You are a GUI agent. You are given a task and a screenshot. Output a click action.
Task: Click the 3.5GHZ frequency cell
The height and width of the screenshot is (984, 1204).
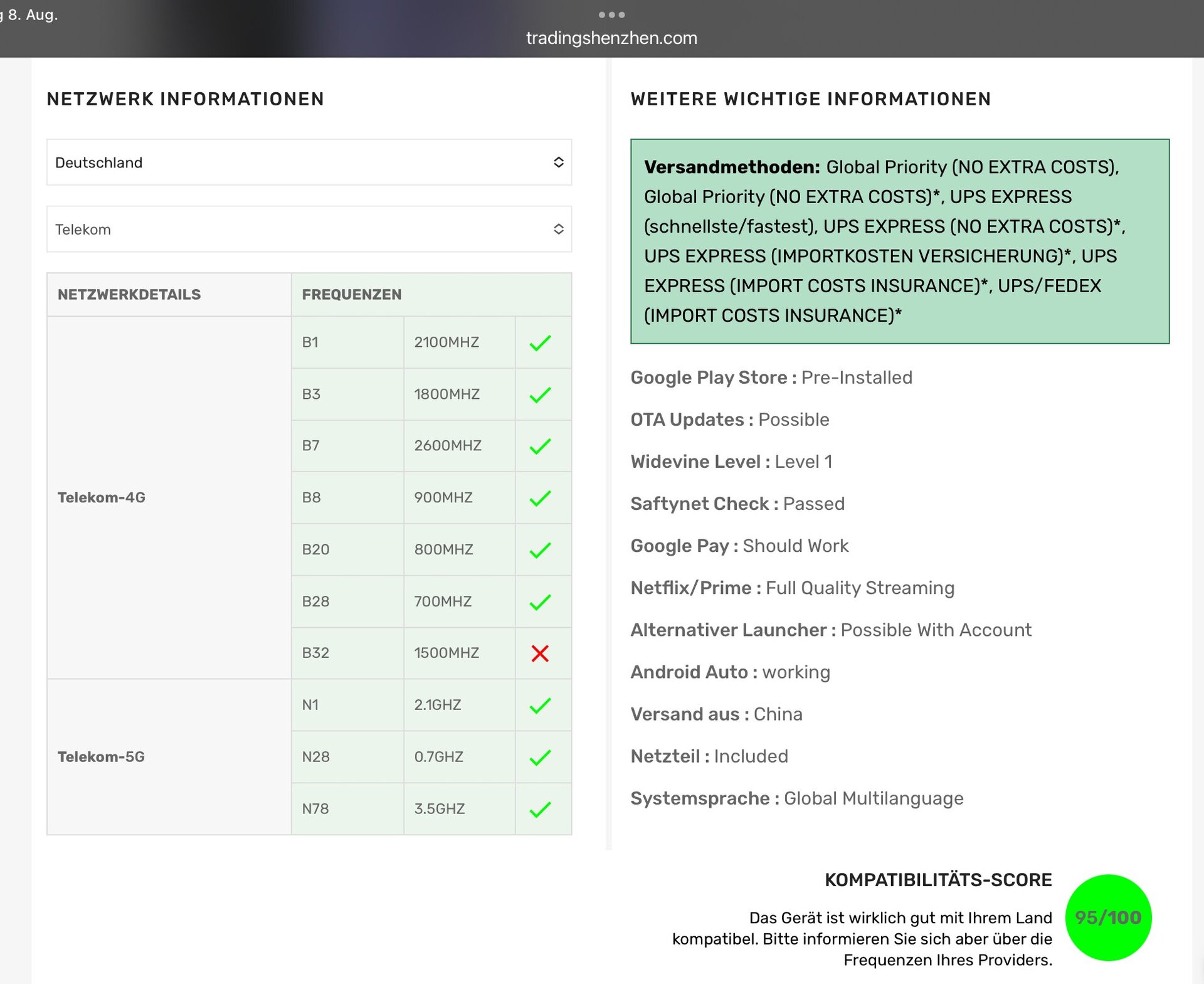click(x=460, y=809)
